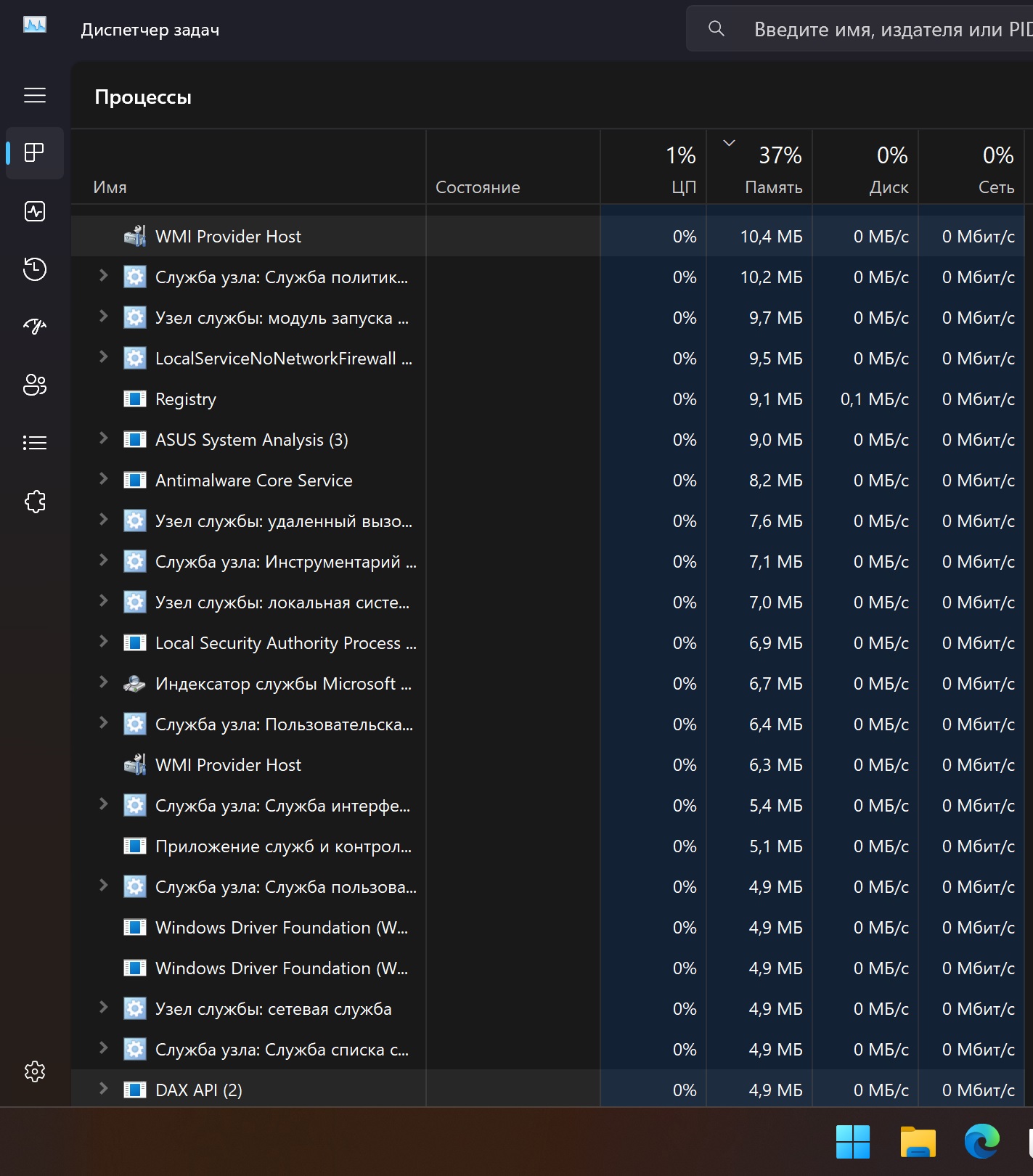Image resolution: width=1033 pixels, height=1176 pixels.
Task: Expand DAX API (2) group
Action: pos(103,1088)
